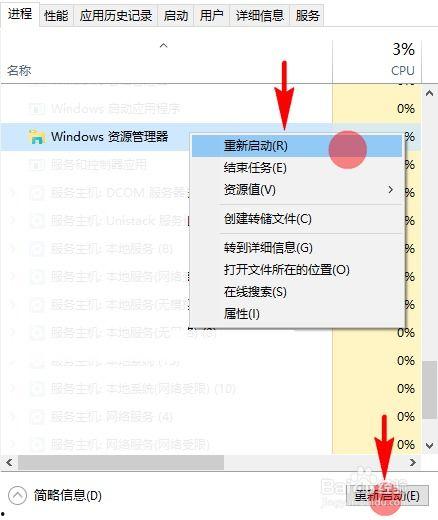Click the Windows 资源管理器 folder icon
Viewport: 438px width, 520px height.
[37, 137]
